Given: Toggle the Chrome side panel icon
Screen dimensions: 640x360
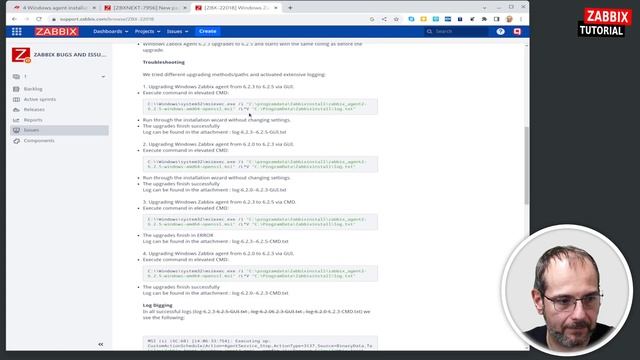Looking at the screenshot, I should (x=497, y=19).
